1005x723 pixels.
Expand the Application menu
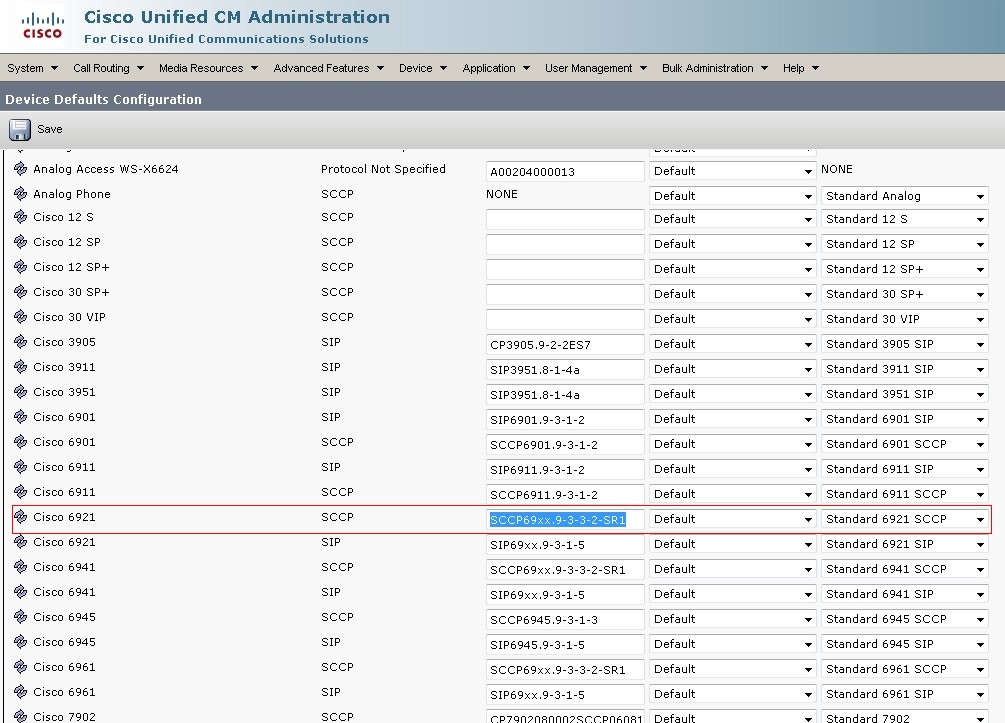(x=496, y=68)
